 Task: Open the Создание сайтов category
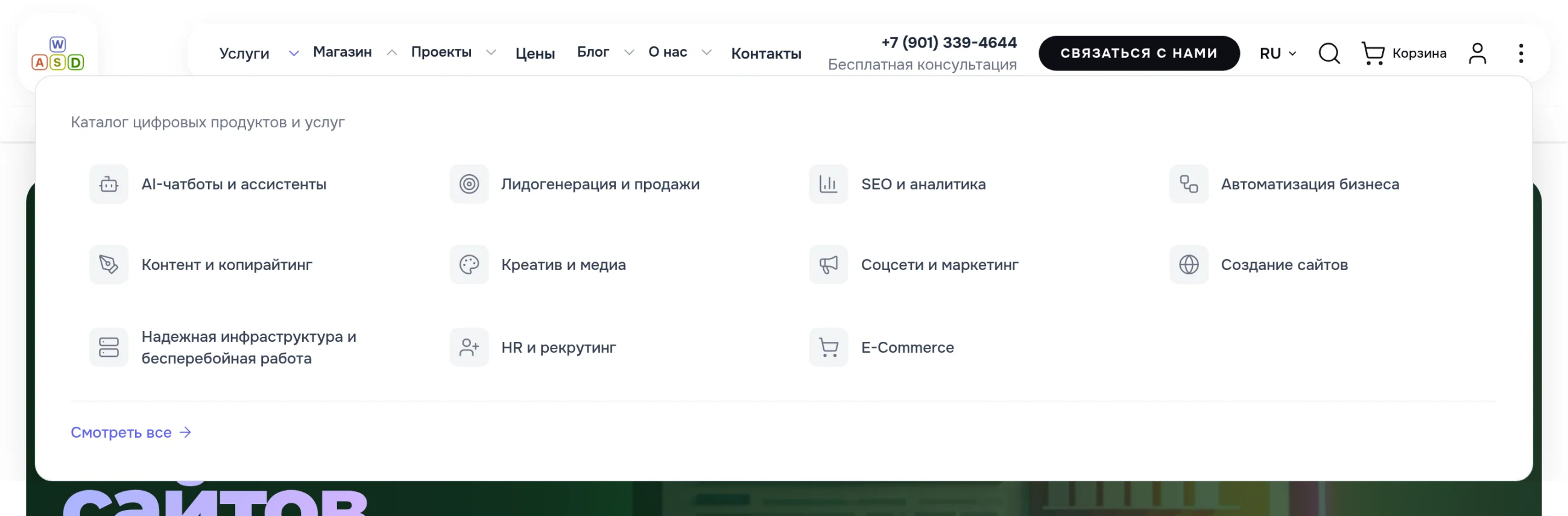(1285, 265)
